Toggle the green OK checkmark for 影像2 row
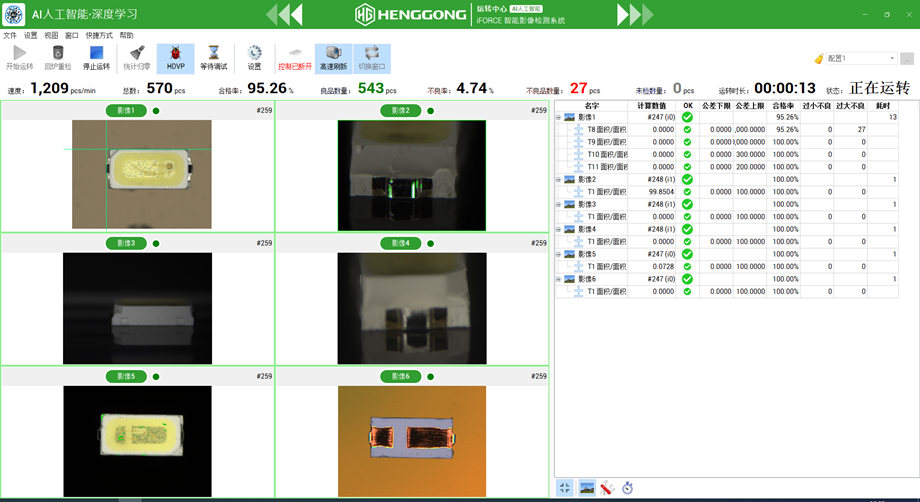 tap(687, 179)
